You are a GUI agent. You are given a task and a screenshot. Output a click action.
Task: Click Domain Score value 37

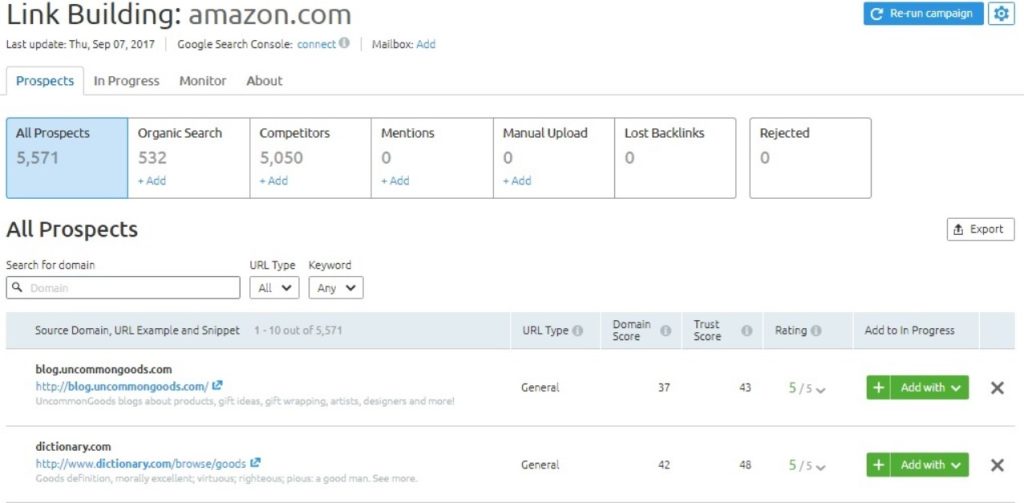pos(664,388)
